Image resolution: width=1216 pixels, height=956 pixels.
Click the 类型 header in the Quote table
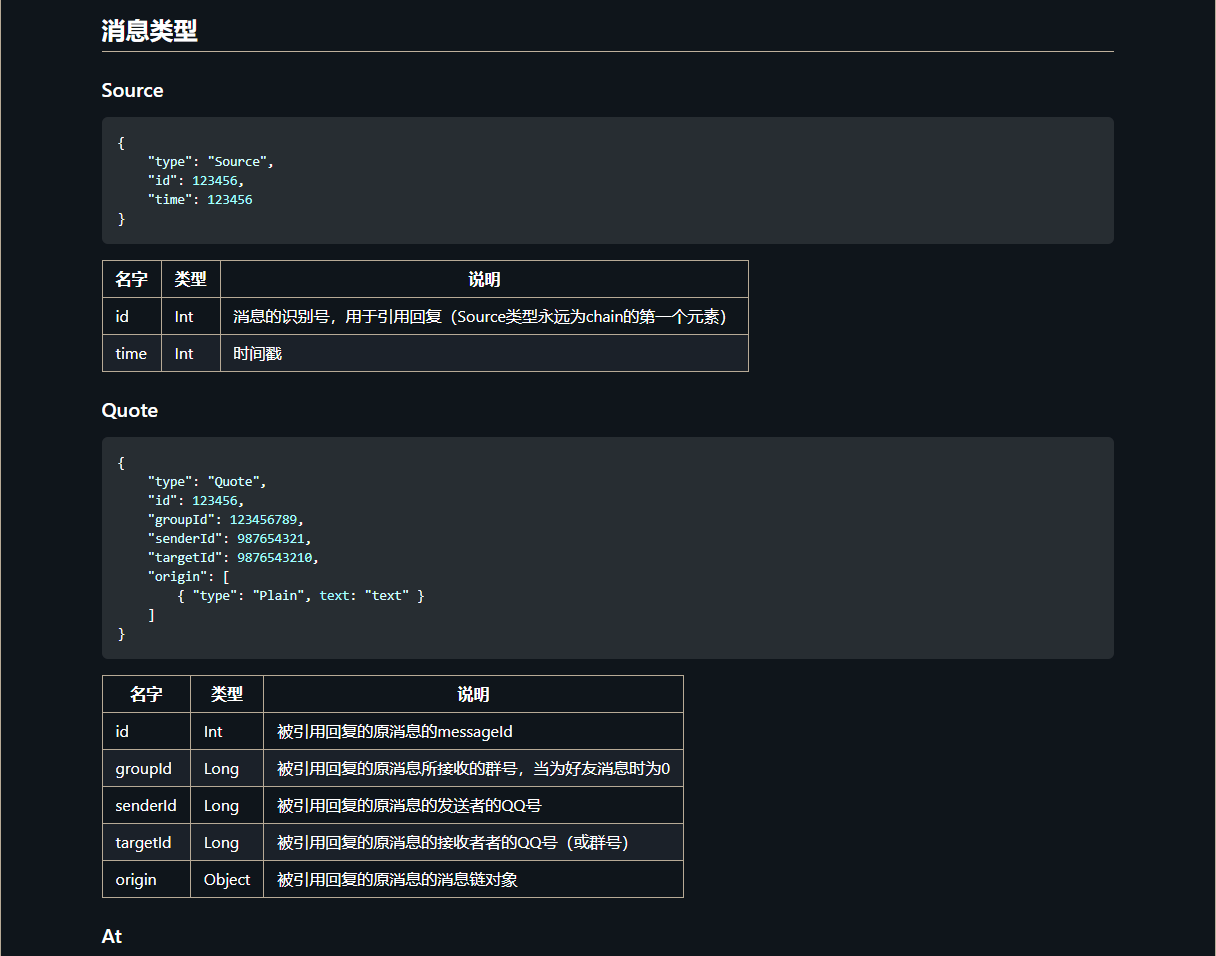[x=226, y=694]
